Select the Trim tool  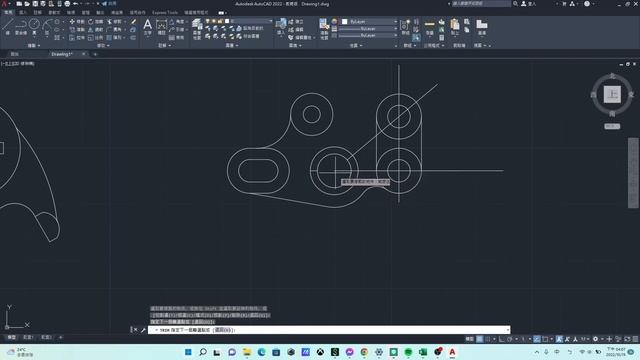click(114, 22)
